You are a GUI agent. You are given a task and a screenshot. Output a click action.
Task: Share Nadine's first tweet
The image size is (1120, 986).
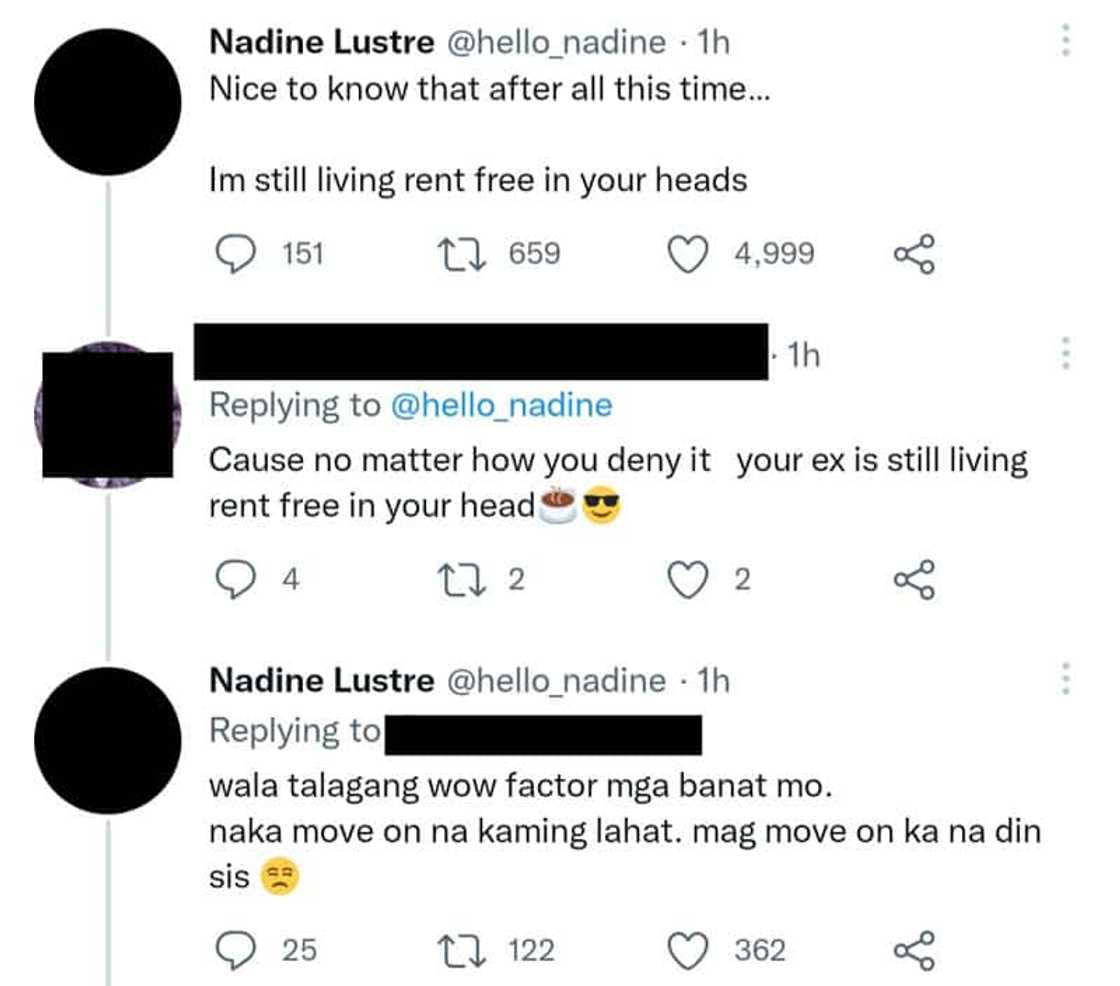point(914,254)
